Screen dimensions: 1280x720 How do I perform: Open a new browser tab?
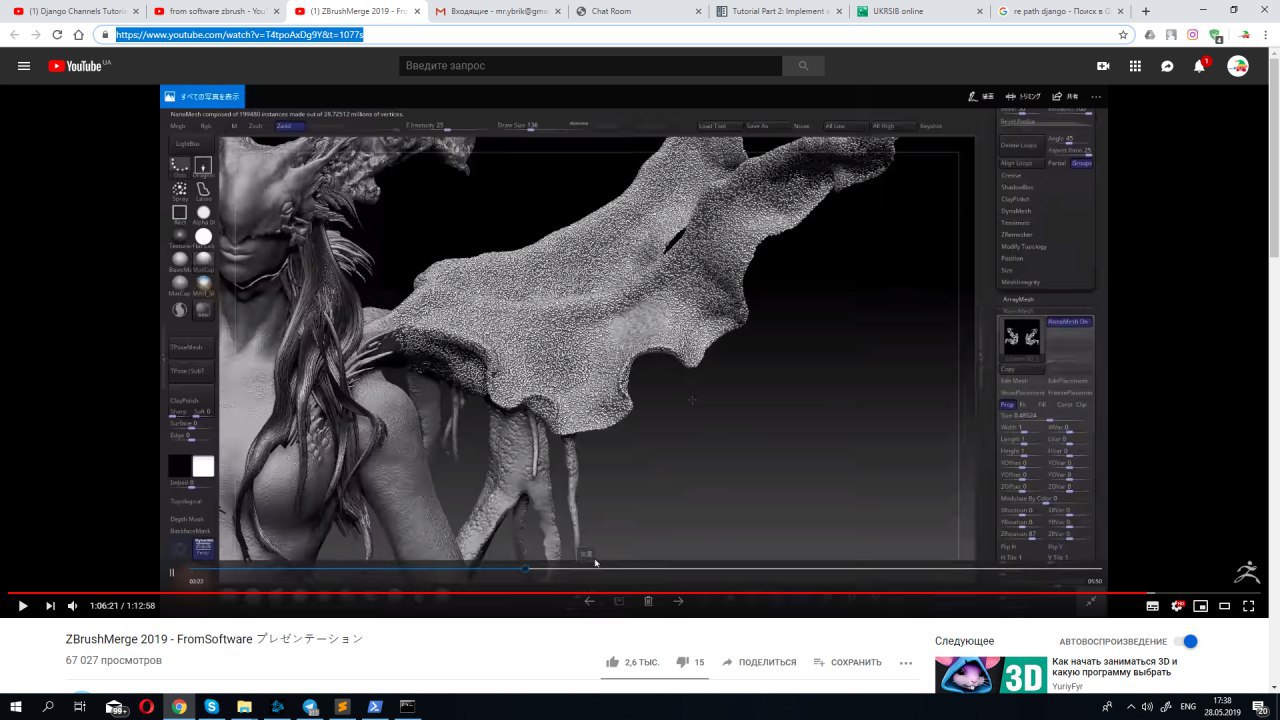[1145, 11]
